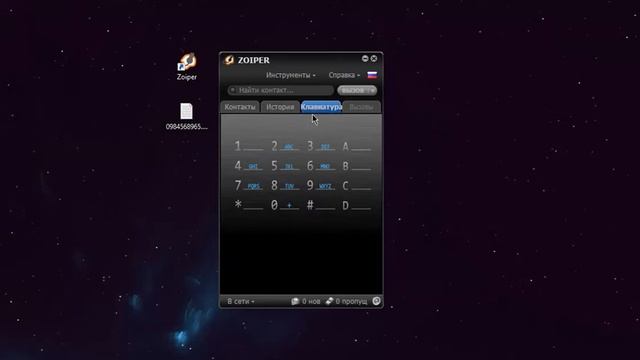640x360 pixels.
Task: Close the Zoiper window
Action: (x=373, y=58)
